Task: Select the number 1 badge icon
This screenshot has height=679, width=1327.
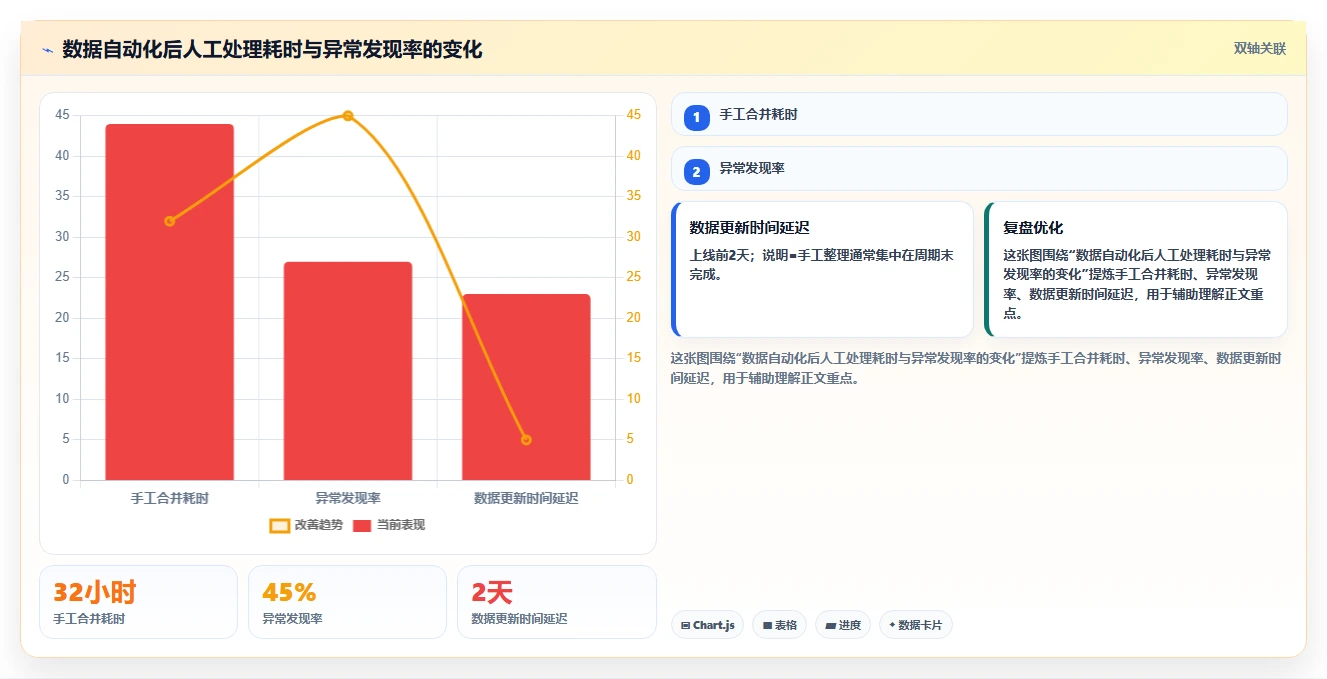Action: click(x=697, y=118)
